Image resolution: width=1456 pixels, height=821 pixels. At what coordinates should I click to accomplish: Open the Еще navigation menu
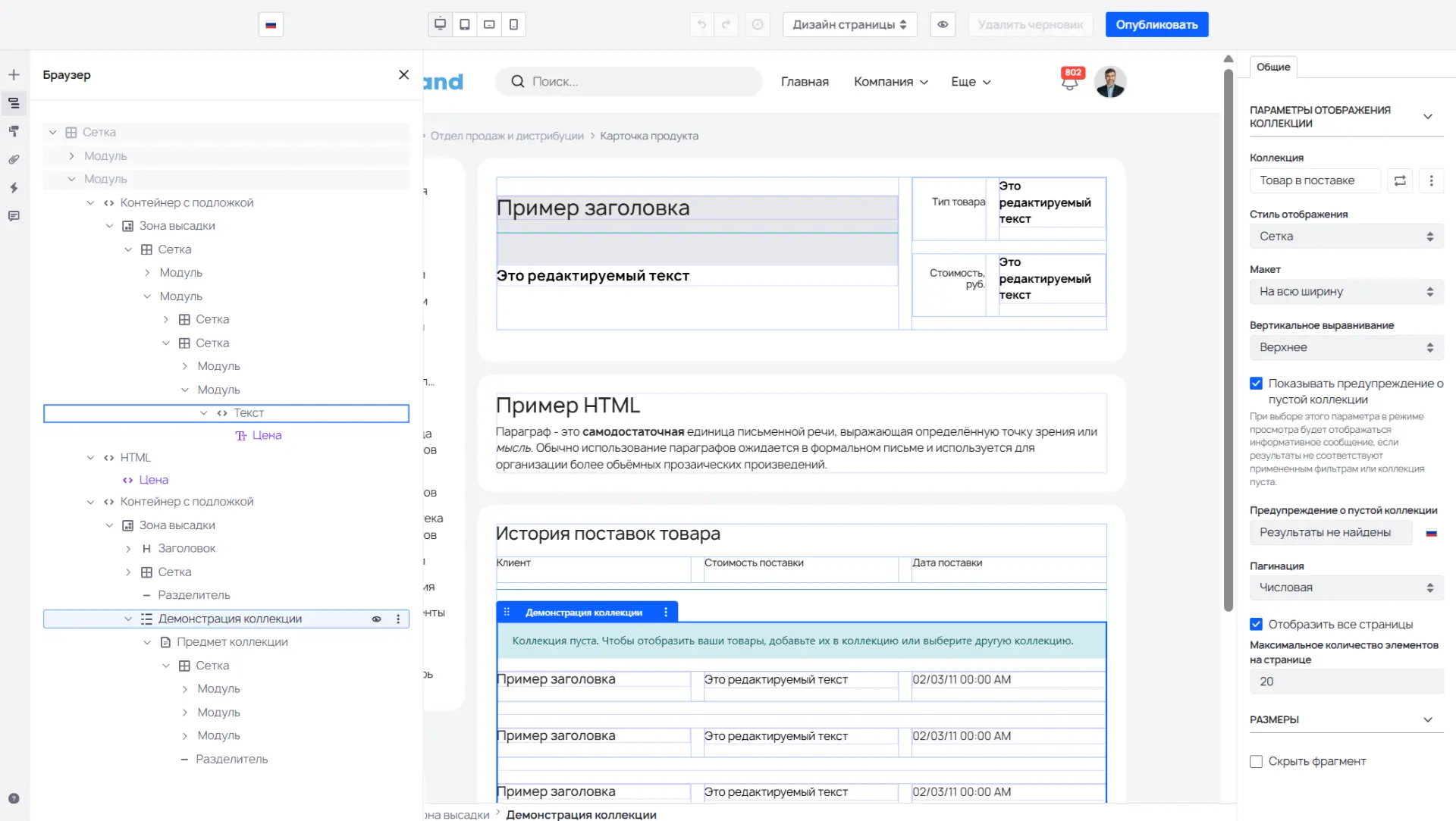(971, 82)
